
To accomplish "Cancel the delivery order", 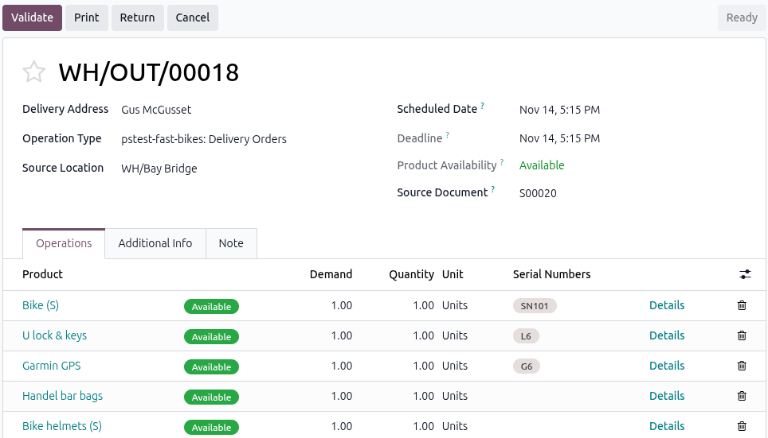I will click(192, 17).
